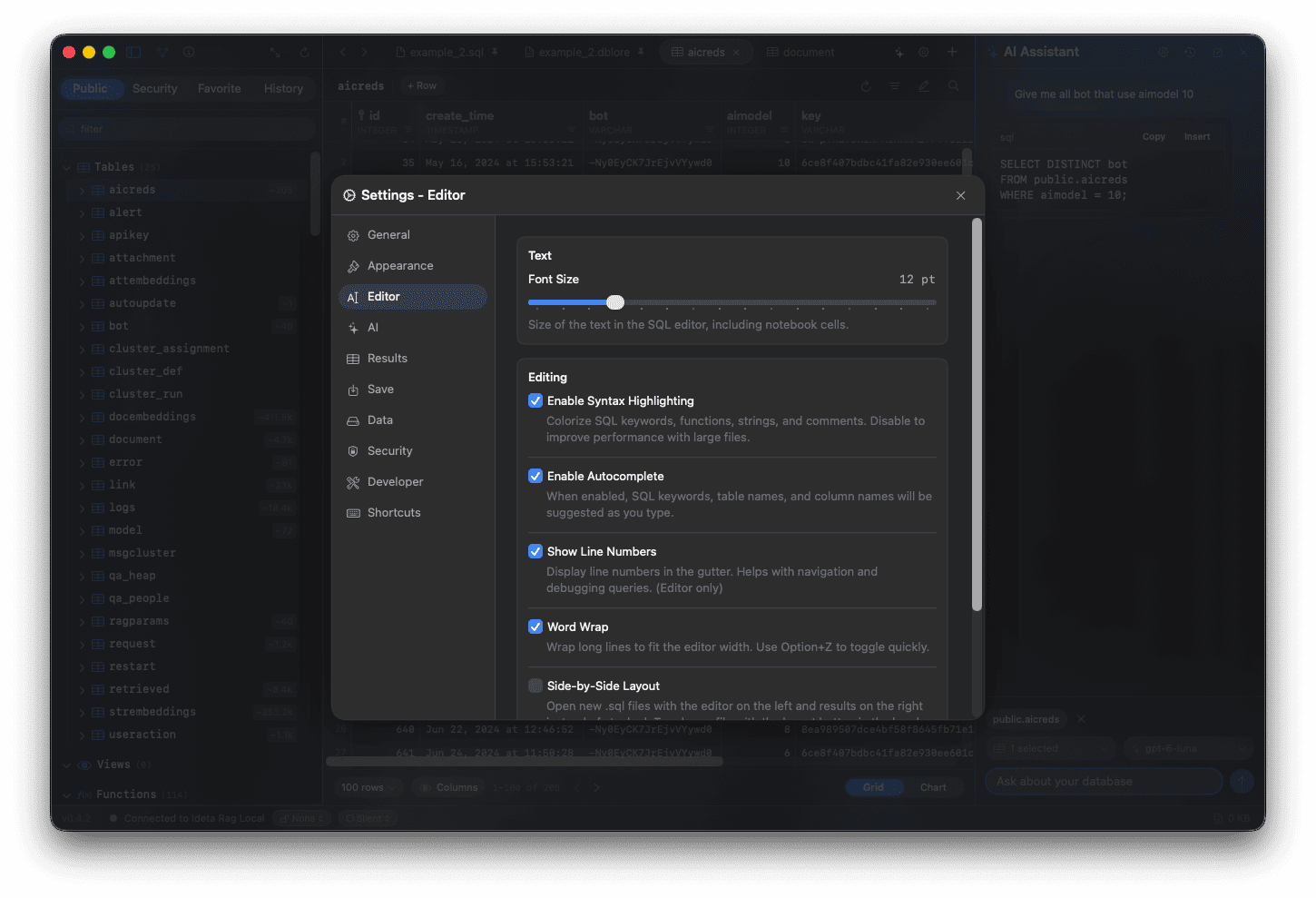Open the Save settings section
The width and height of the screenshot is (1316, 898).
pos(412,390)
